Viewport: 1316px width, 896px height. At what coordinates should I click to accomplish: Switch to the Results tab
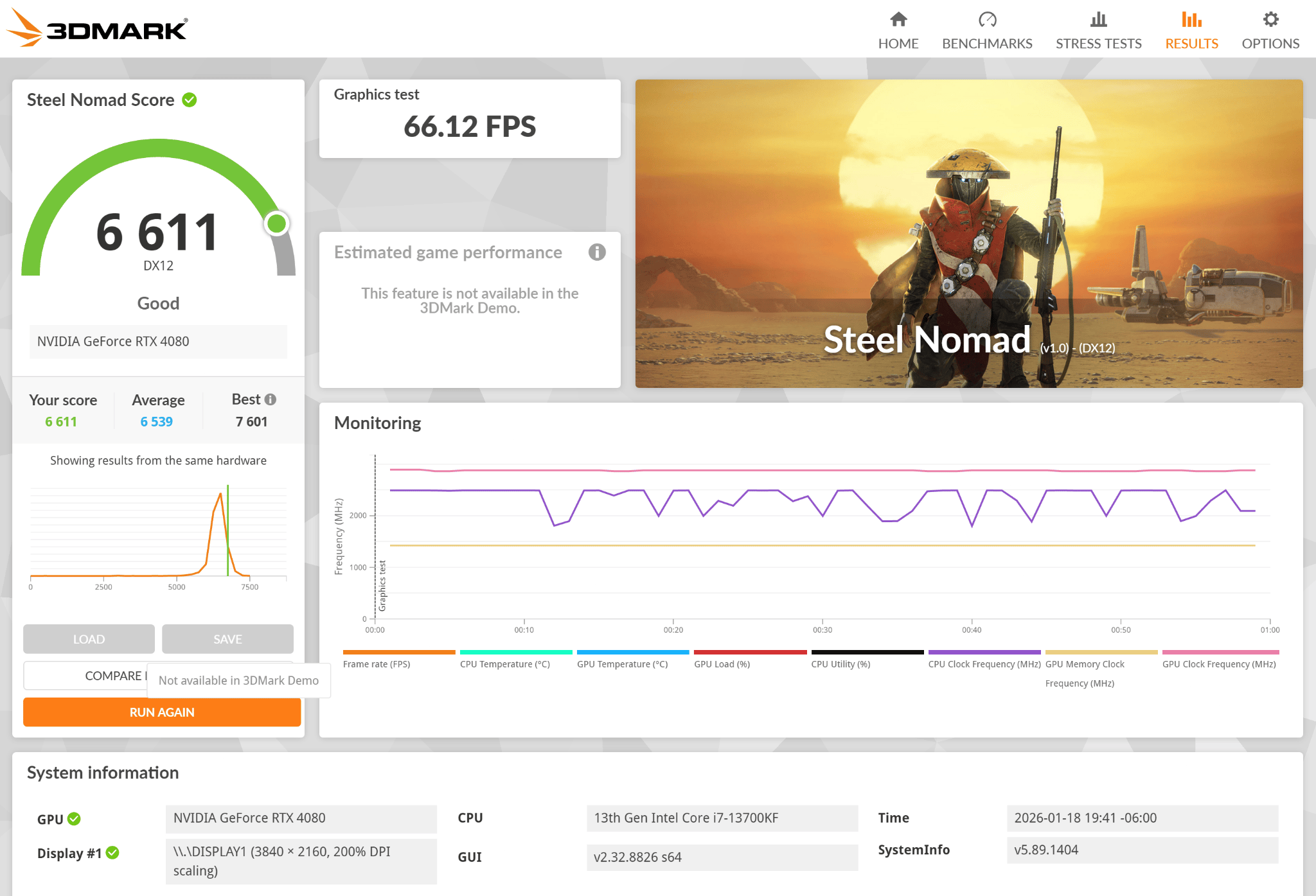pos(1191,30)
